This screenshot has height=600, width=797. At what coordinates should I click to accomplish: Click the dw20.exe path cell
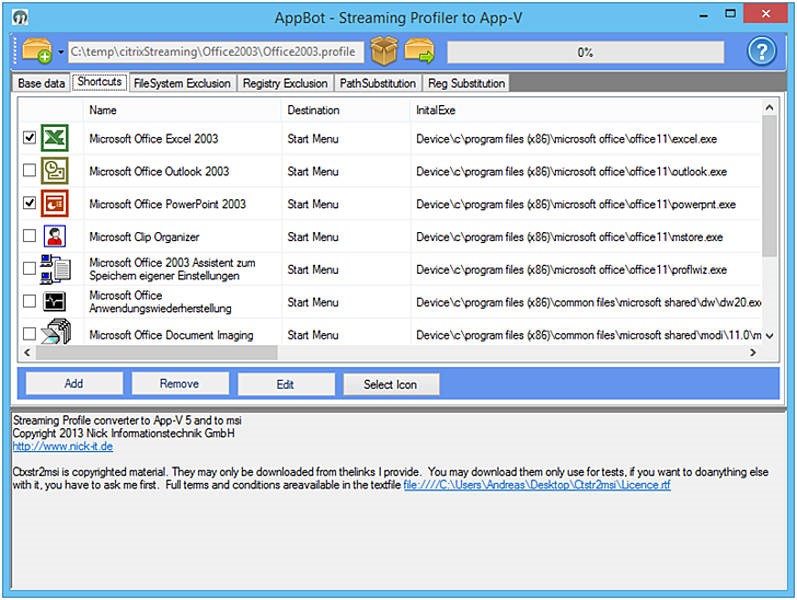588,302
